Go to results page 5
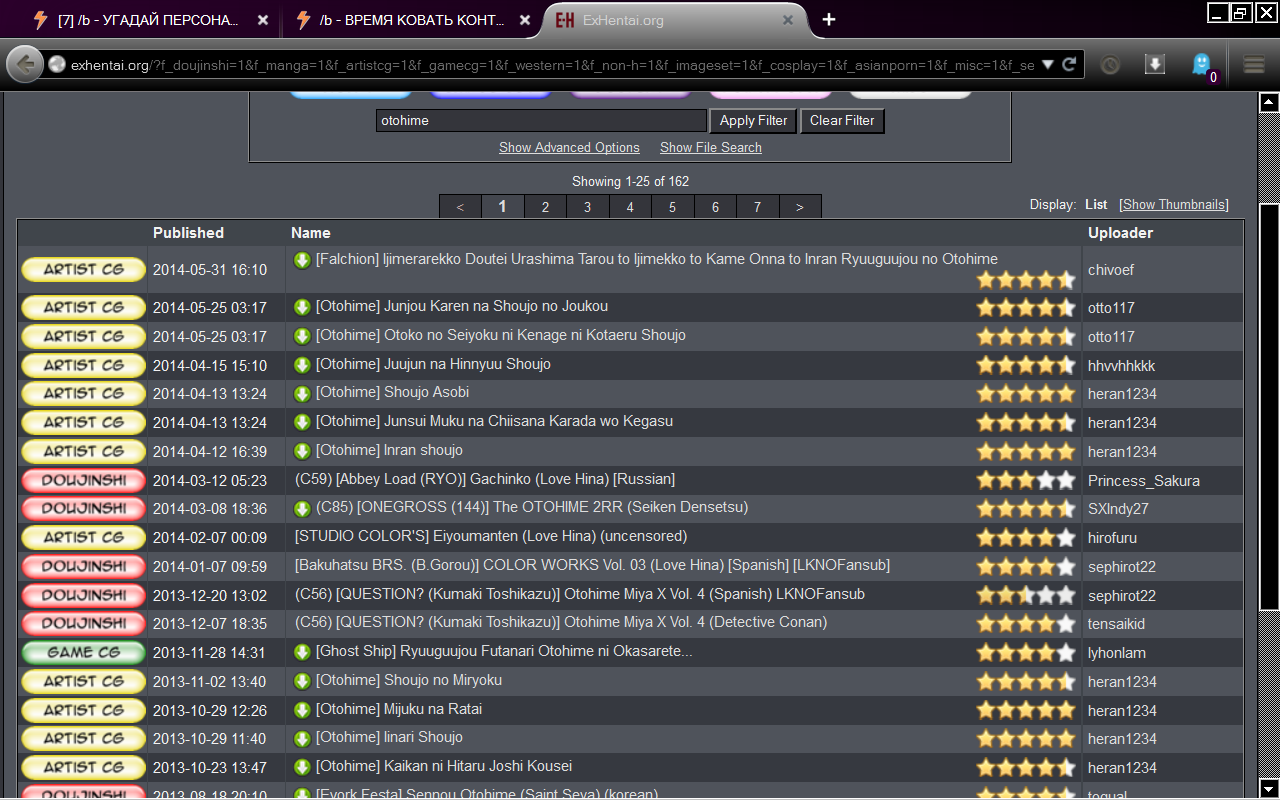Image resolution: width=1280 pixels, height=800 pixels. coord(673,207)
